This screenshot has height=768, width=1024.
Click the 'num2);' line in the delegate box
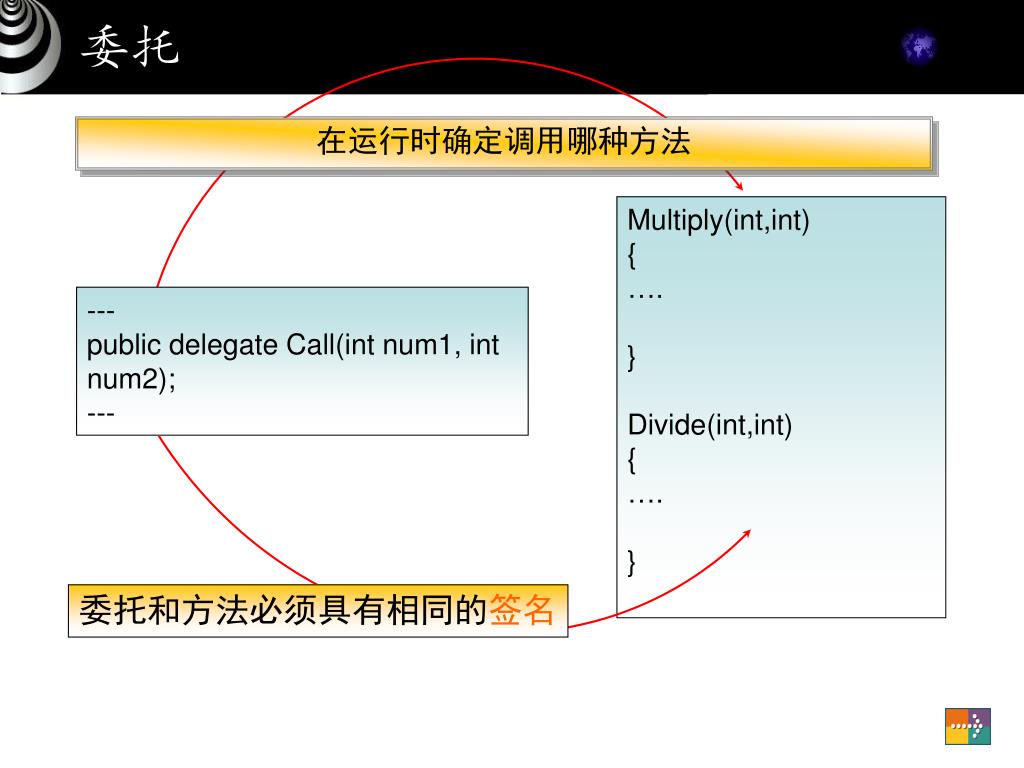point(131,379)
